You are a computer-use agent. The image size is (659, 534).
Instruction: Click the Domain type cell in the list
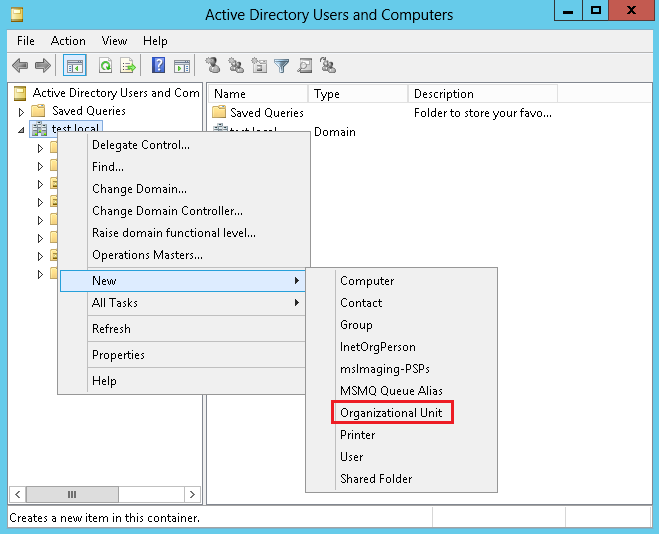pyautogui.click(x=335, y=132)
